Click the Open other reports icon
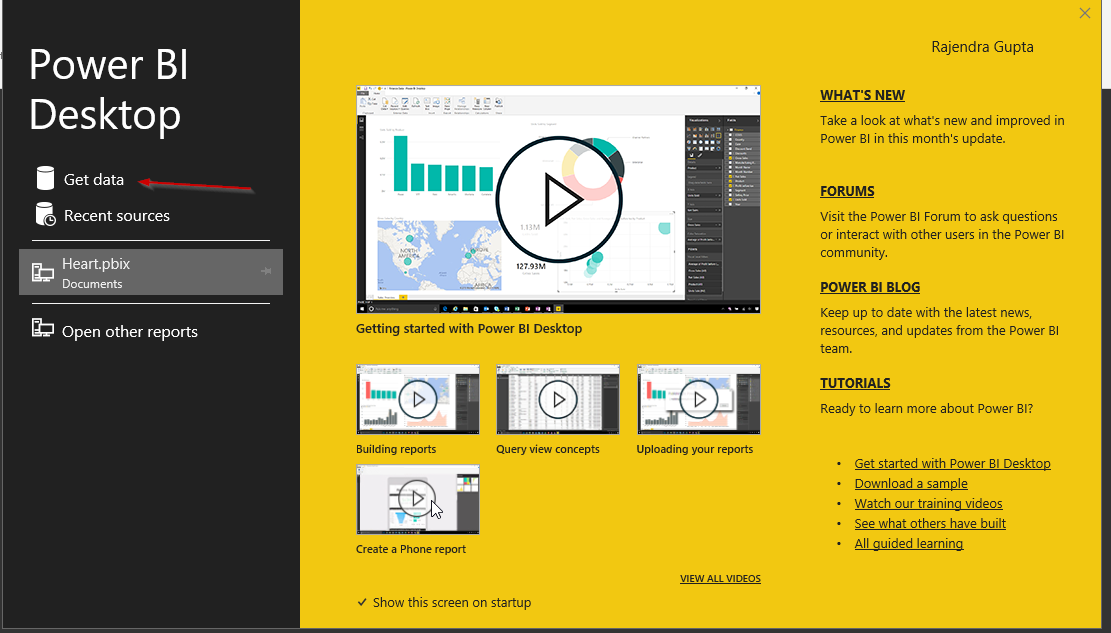This screenshot has width=1111, height=633. click(43, 331)
